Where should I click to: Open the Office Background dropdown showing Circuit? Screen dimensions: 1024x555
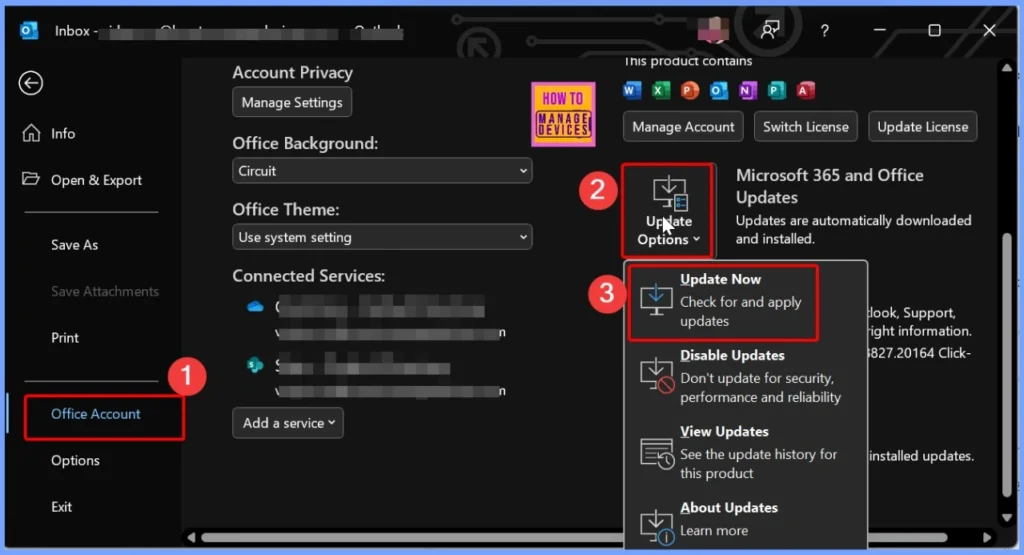382,170
